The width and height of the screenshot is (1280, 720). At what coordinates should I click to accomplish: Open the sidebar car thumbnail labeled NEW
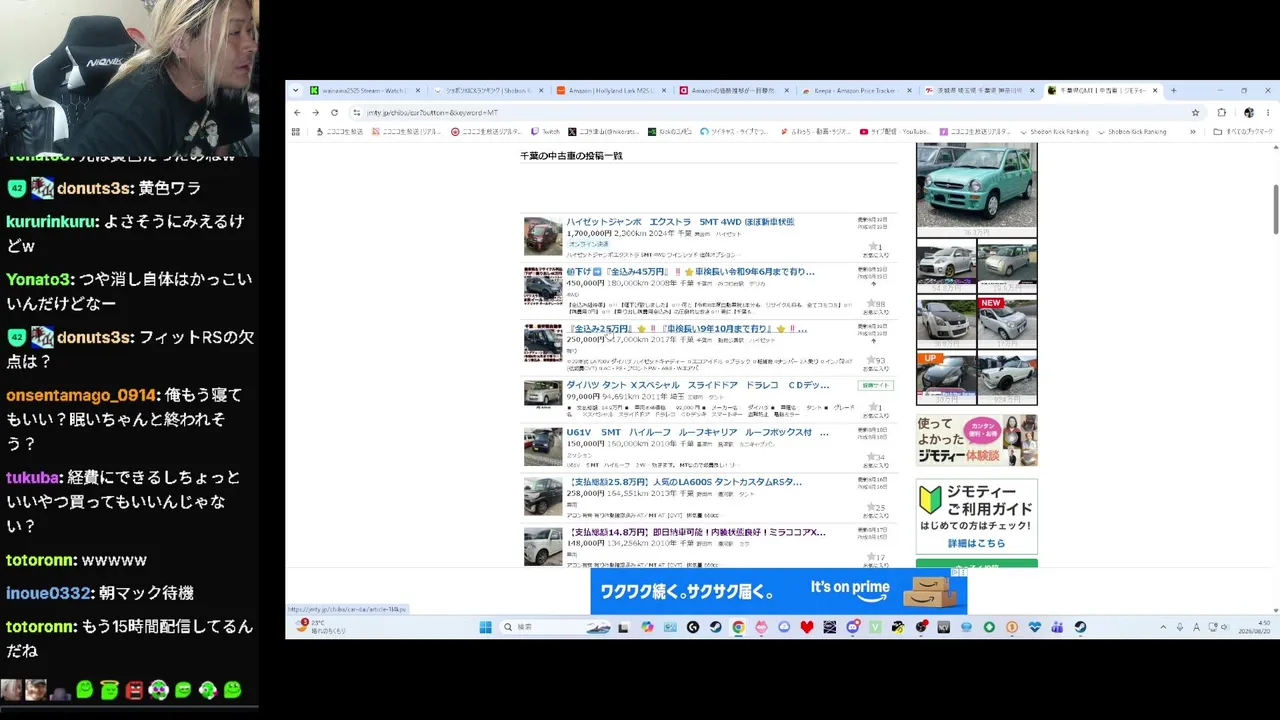click(x=1007, y=322)
